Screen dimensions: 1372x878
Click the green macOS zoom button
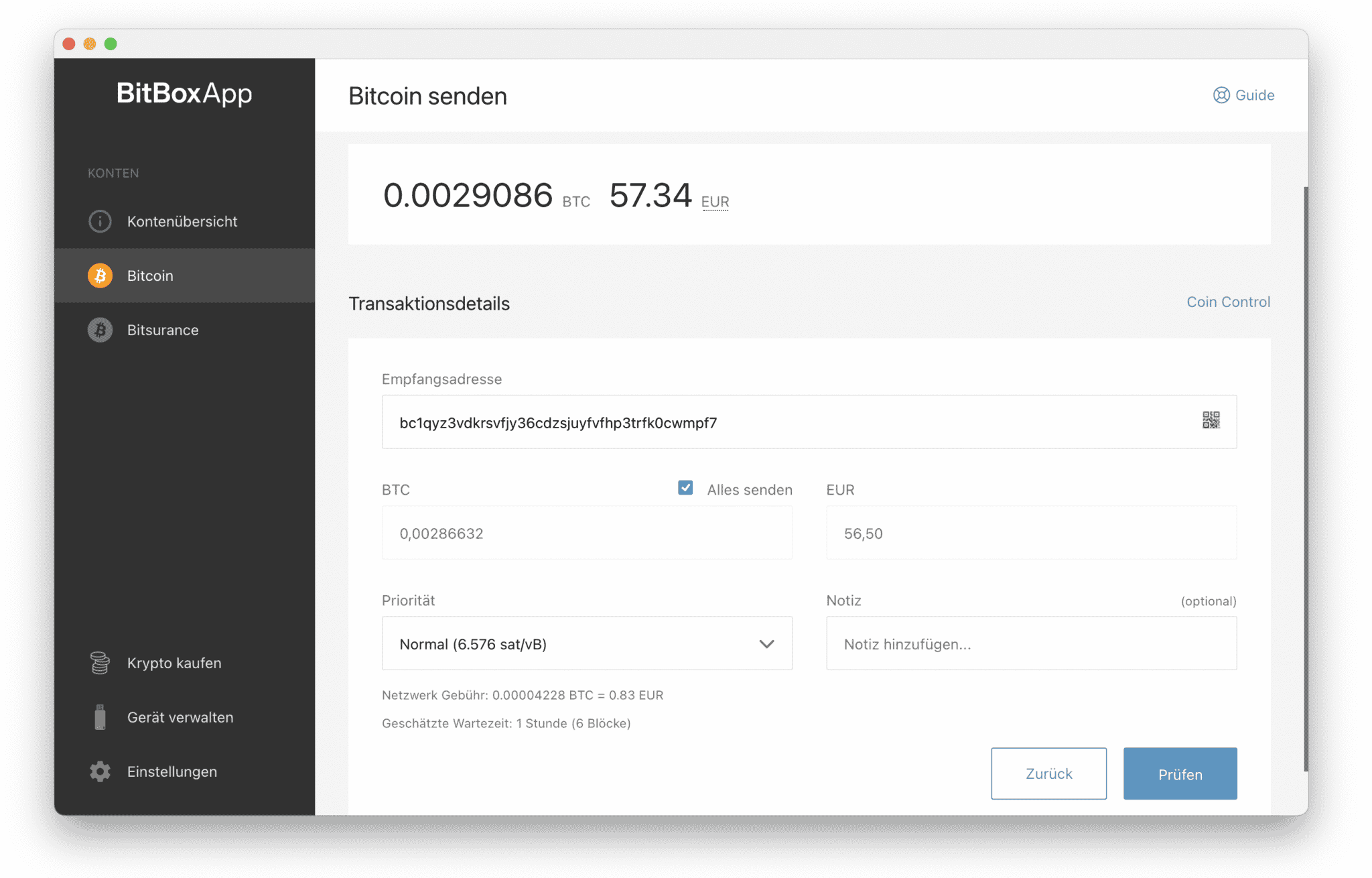tap(111, 44)
